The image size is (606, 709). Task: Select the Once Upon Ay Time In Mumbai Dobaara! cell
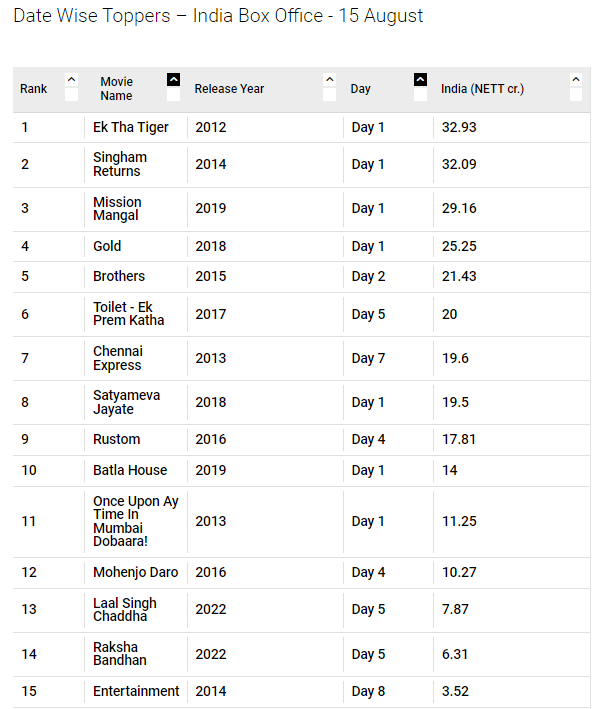136,521
